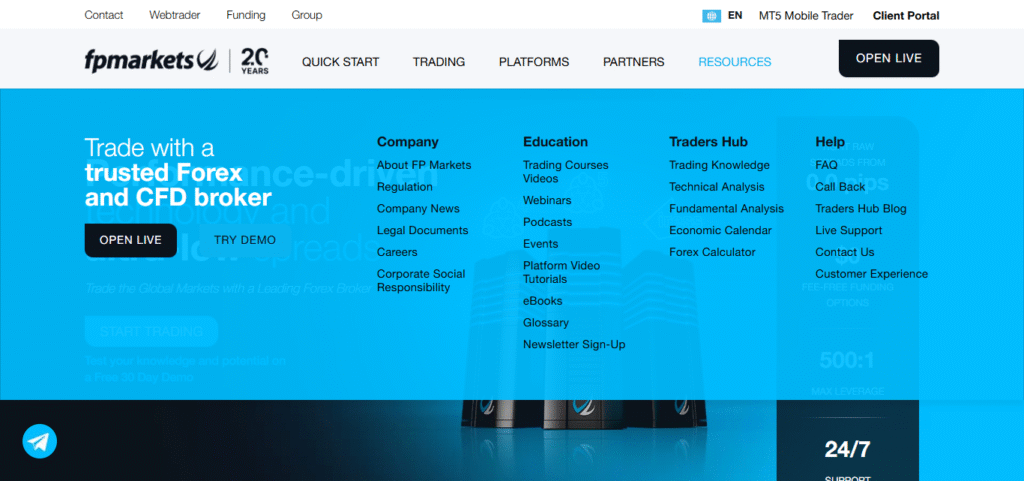Click the Traders Hub column heading
The image size is (1024, 481).
click(x=708, y=142)
